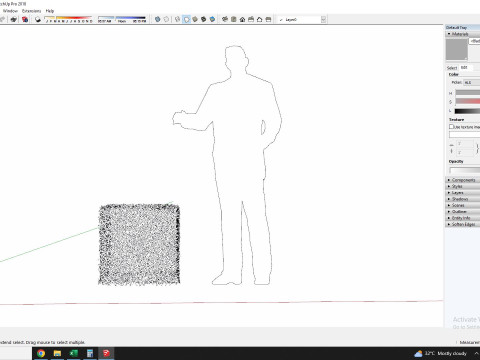Image resolution: width=480 pixels, height=360 pixels.
Task: Select the Wireframe style icon
Action: click(178, 19)
